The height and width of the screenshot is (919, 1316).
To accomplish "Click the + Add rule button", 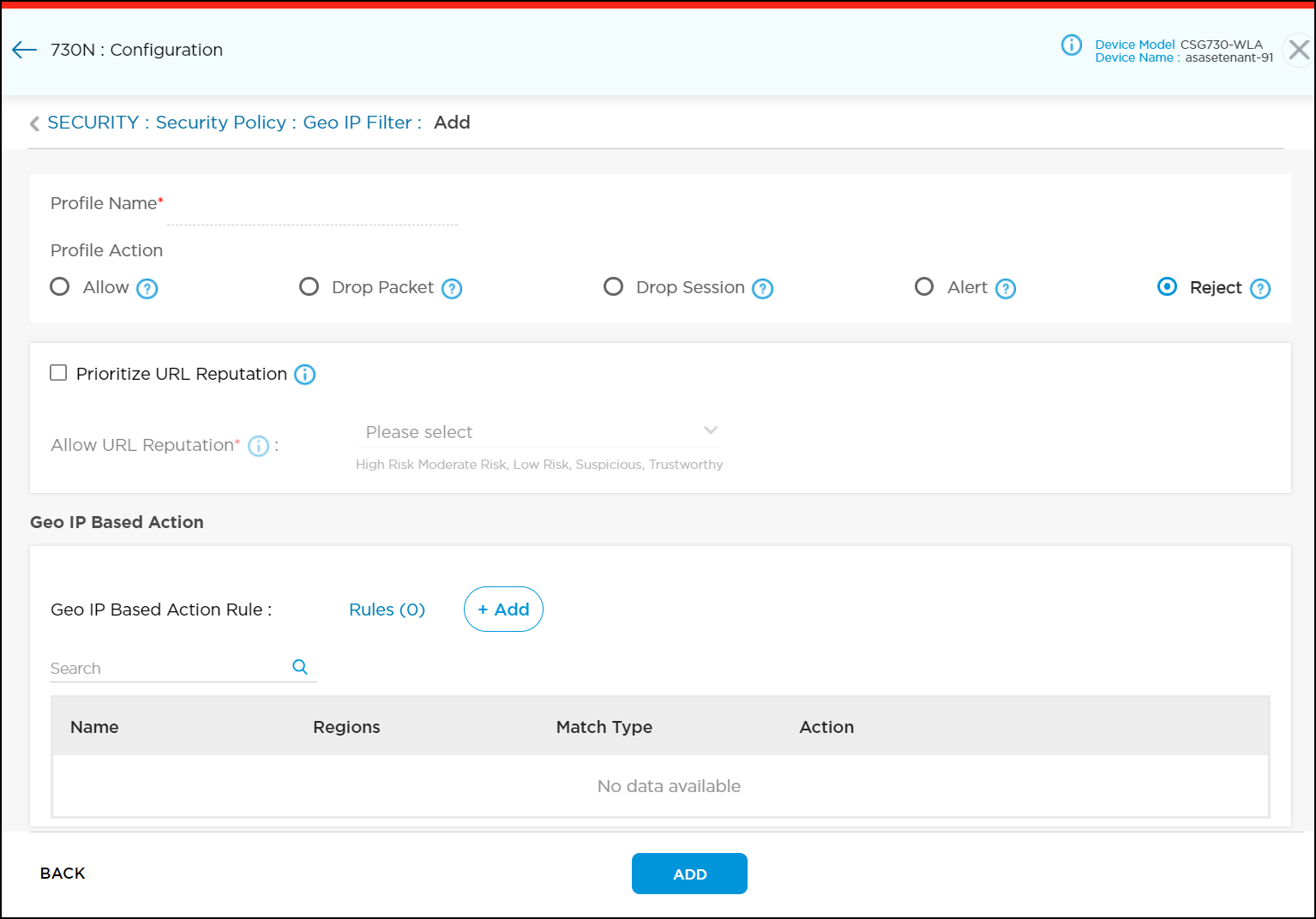I will point(503,610).
